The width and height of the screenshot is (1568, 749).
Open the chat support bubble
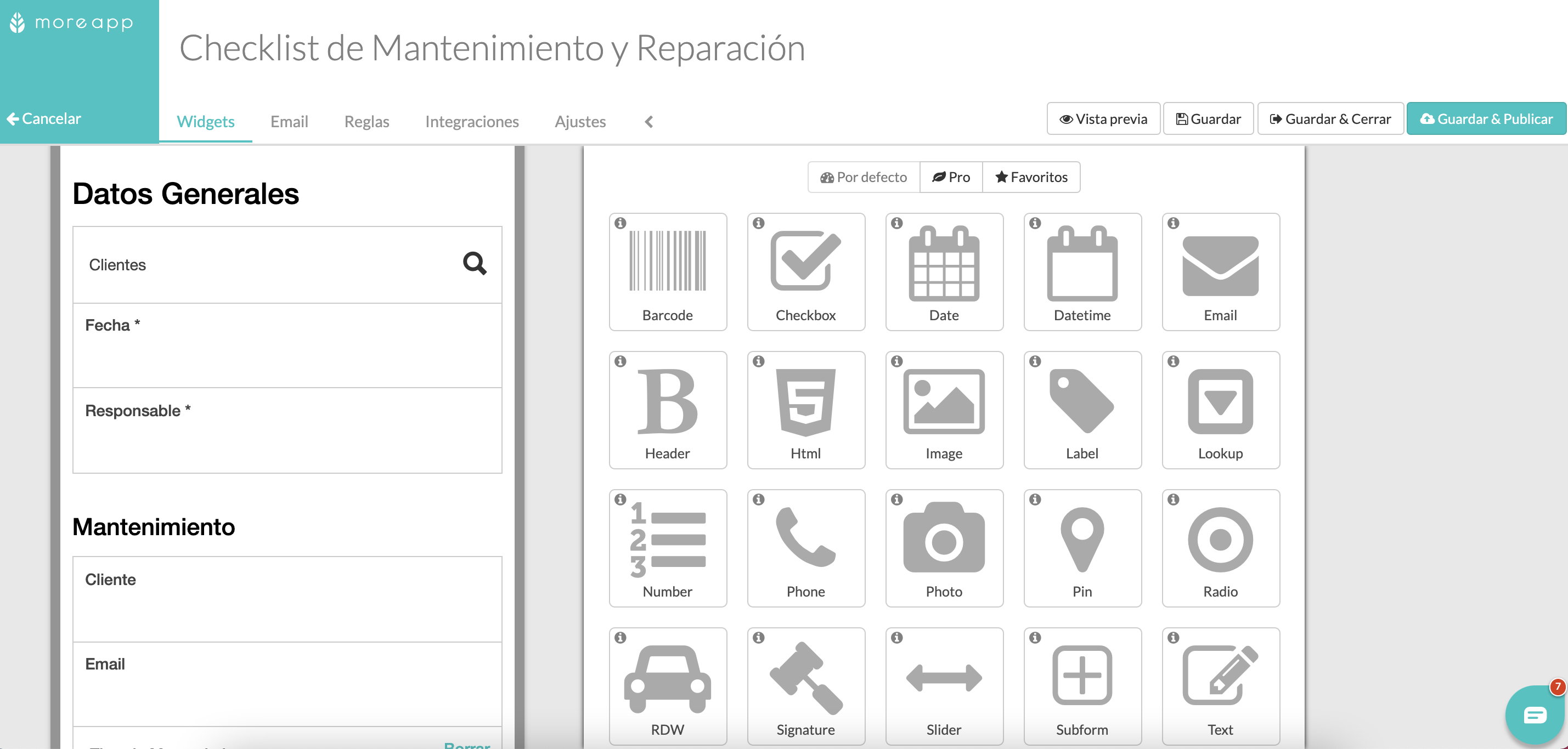[x=1534, y=714]
